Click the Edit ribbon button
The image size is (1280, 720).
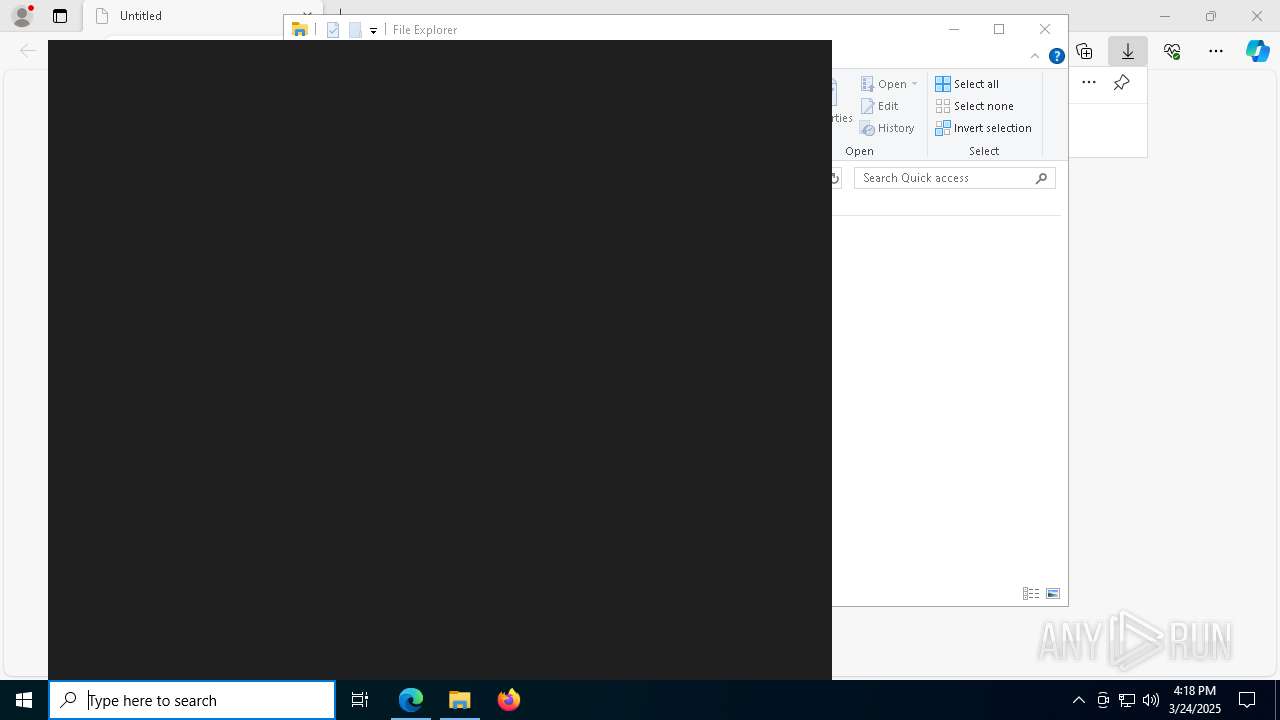(x=880, y=106)
